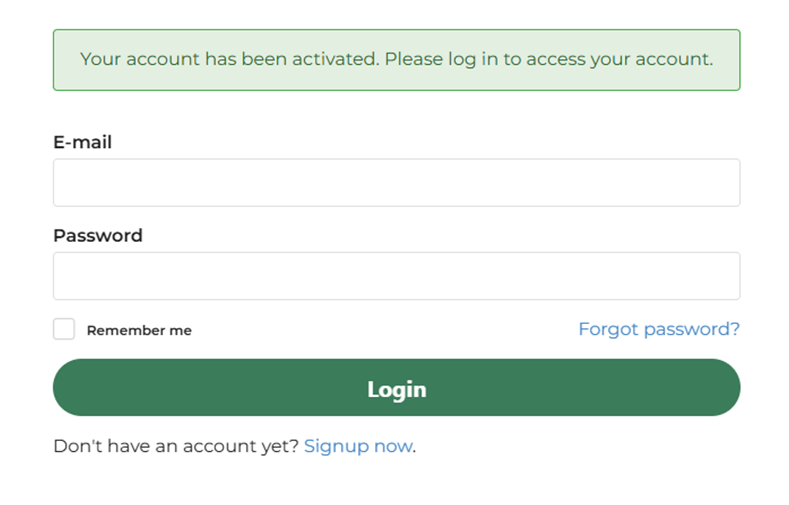This screenshot has width=789, height=505.
Task: Enable the Remember me checkbox
Action: [x=64, y=329]
